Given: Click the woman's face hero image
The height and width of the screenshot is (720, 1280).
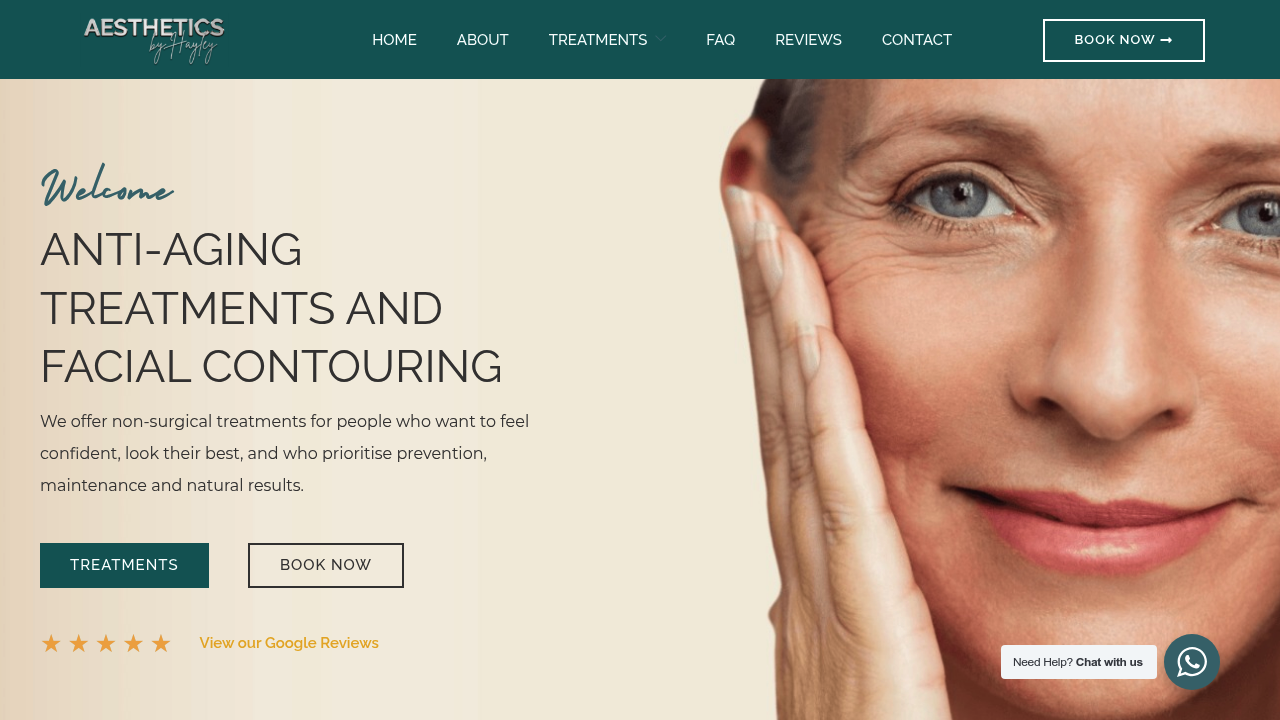Looking at the screenshot, I should 1000,400.
